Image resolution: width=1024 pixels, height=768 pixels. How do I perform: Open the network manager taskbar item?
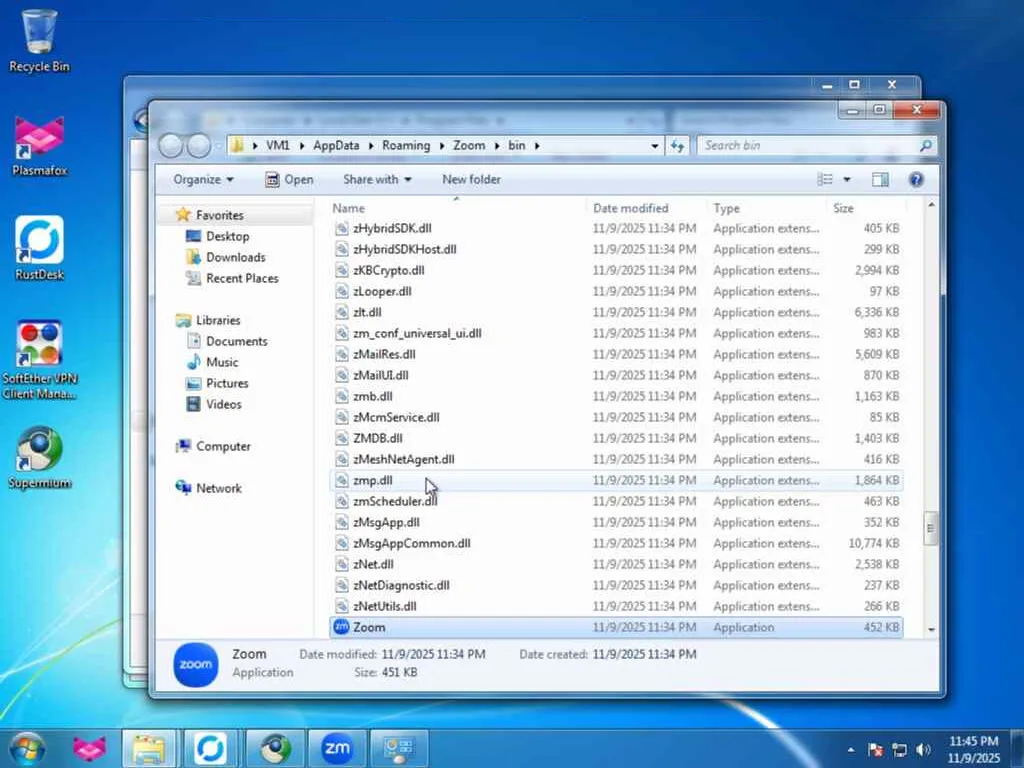[398, 748]
